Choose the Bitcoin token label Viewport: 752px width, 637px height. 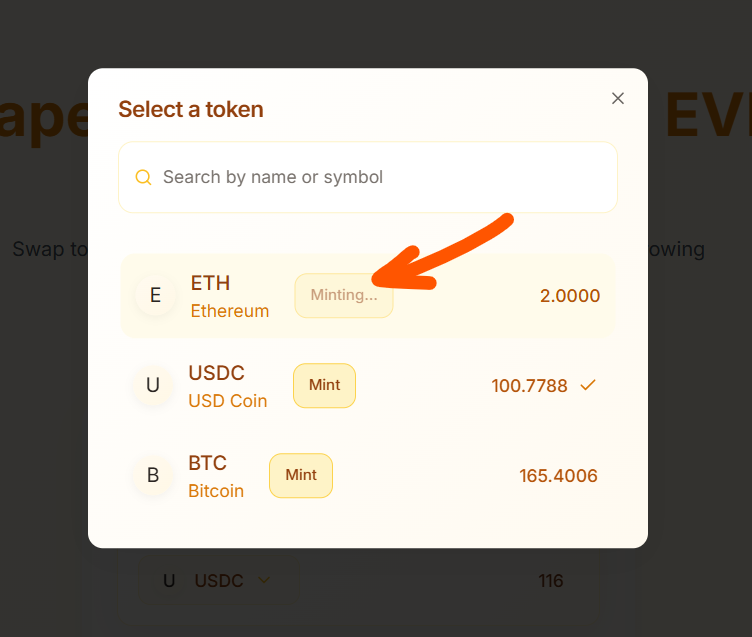click(216, 491)
